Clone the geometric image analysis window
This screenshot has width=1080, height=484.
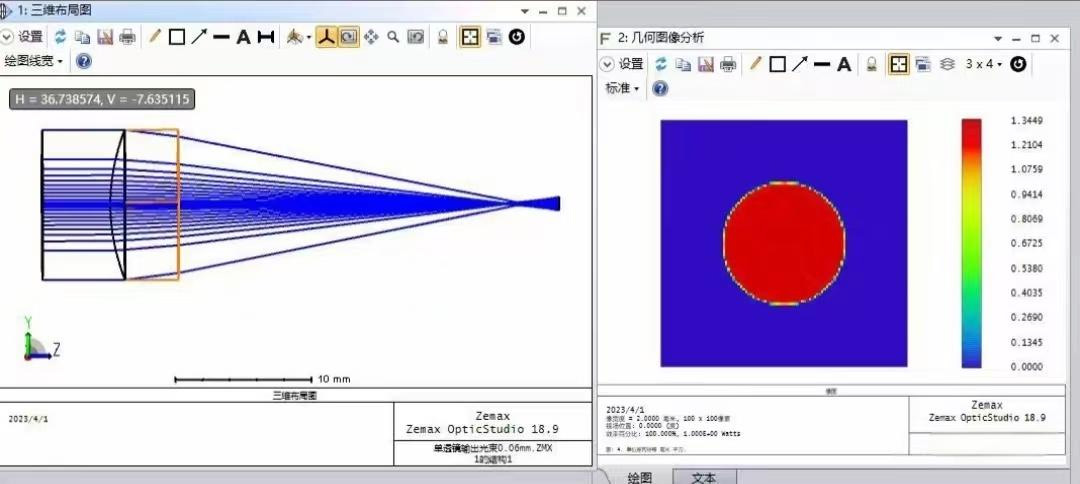tap(923, 64)
